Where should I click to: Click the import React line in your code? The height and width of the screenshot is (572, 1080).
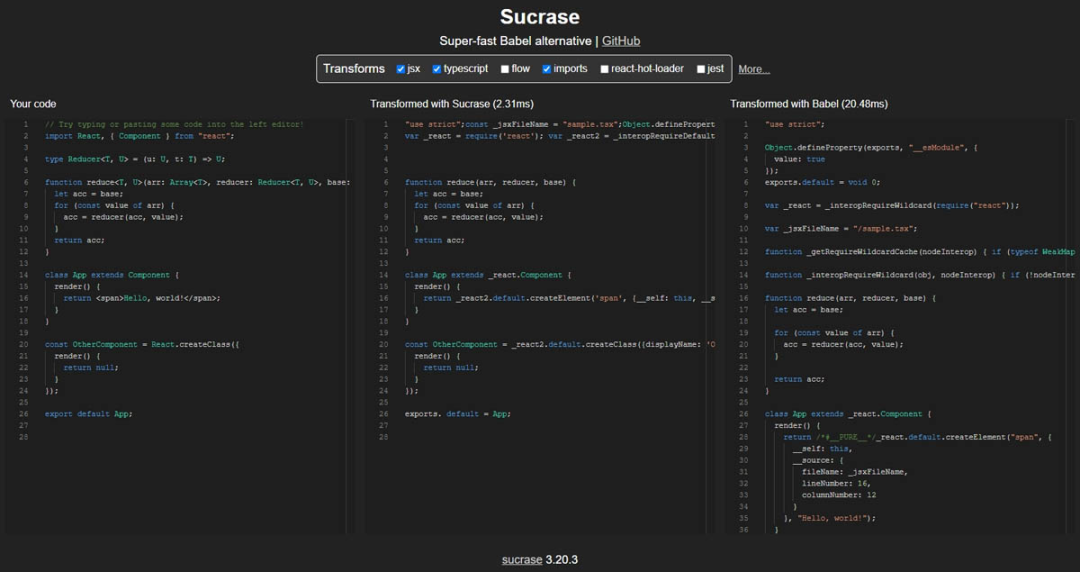coord(140,136)
